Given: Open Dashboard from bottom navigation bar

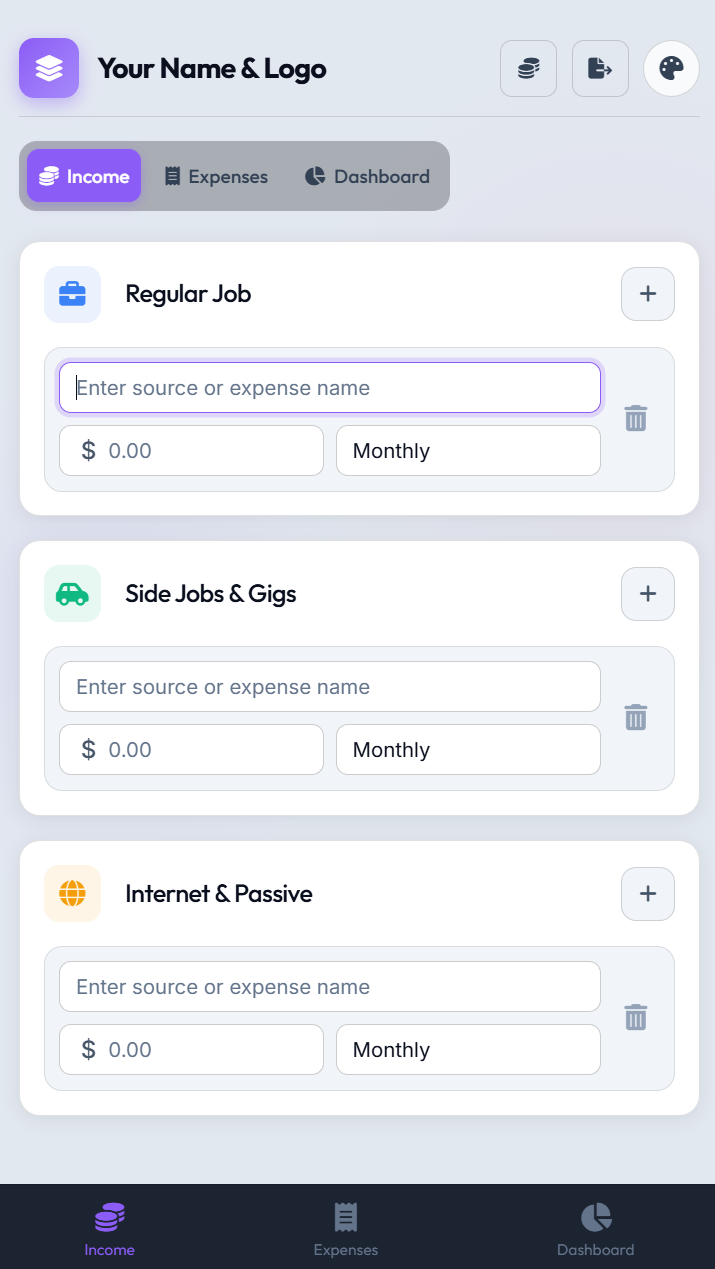Looking at the screenshot, I should tap(595, 1230).
